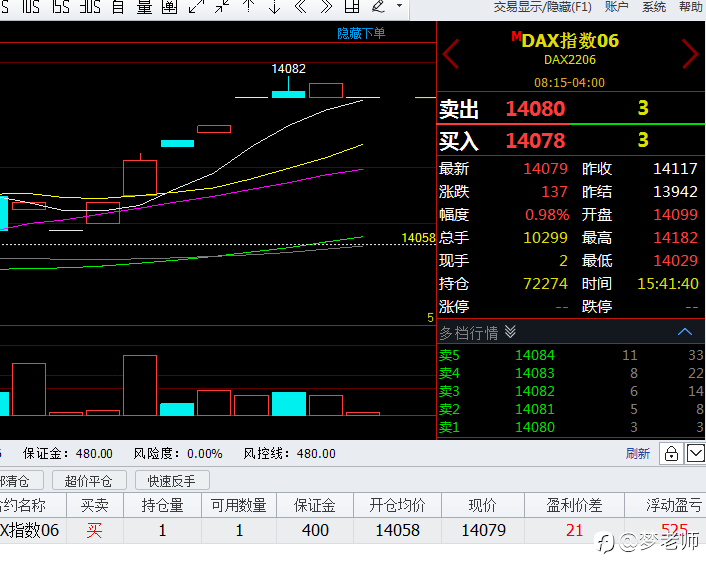Select the 卖2 14081 depth row
706x579 pixels.
pyautogui.click(x=571, y=409)
